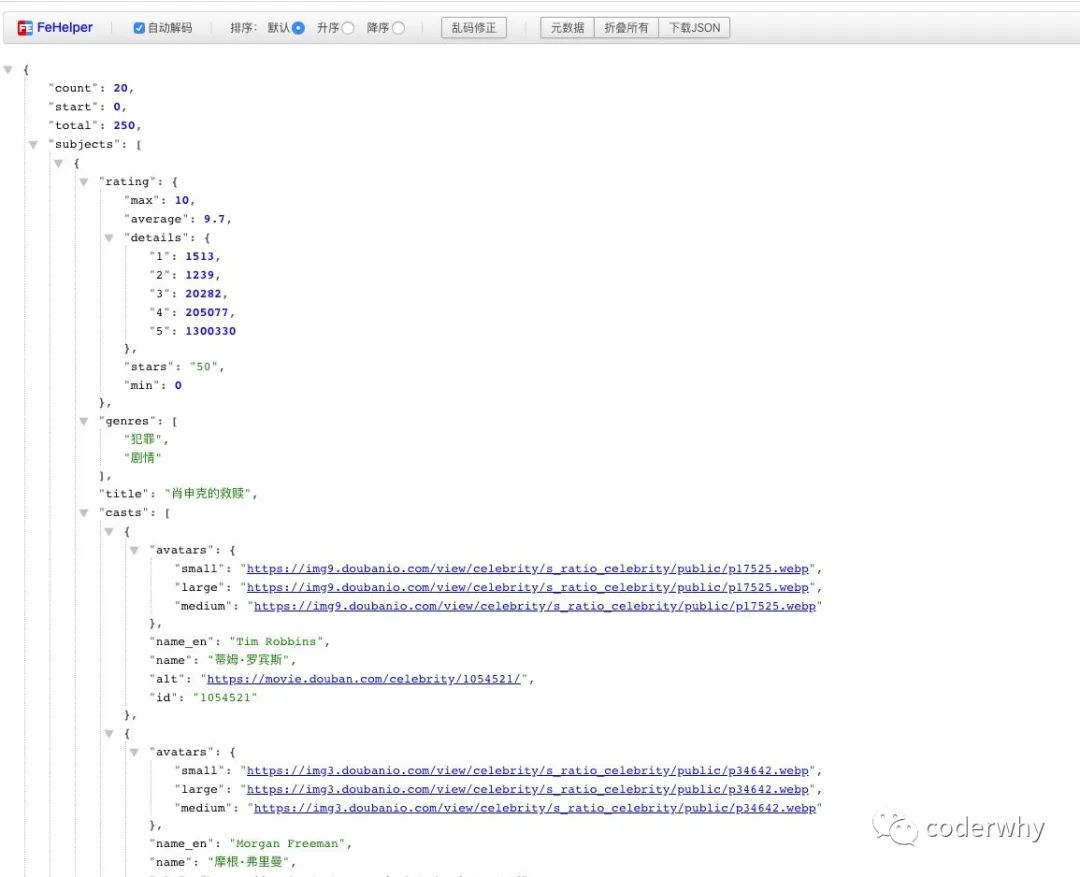Open the large p17525.webp avatar link
The height and width of the screenshot is (877, 1080).
[528, 588]
